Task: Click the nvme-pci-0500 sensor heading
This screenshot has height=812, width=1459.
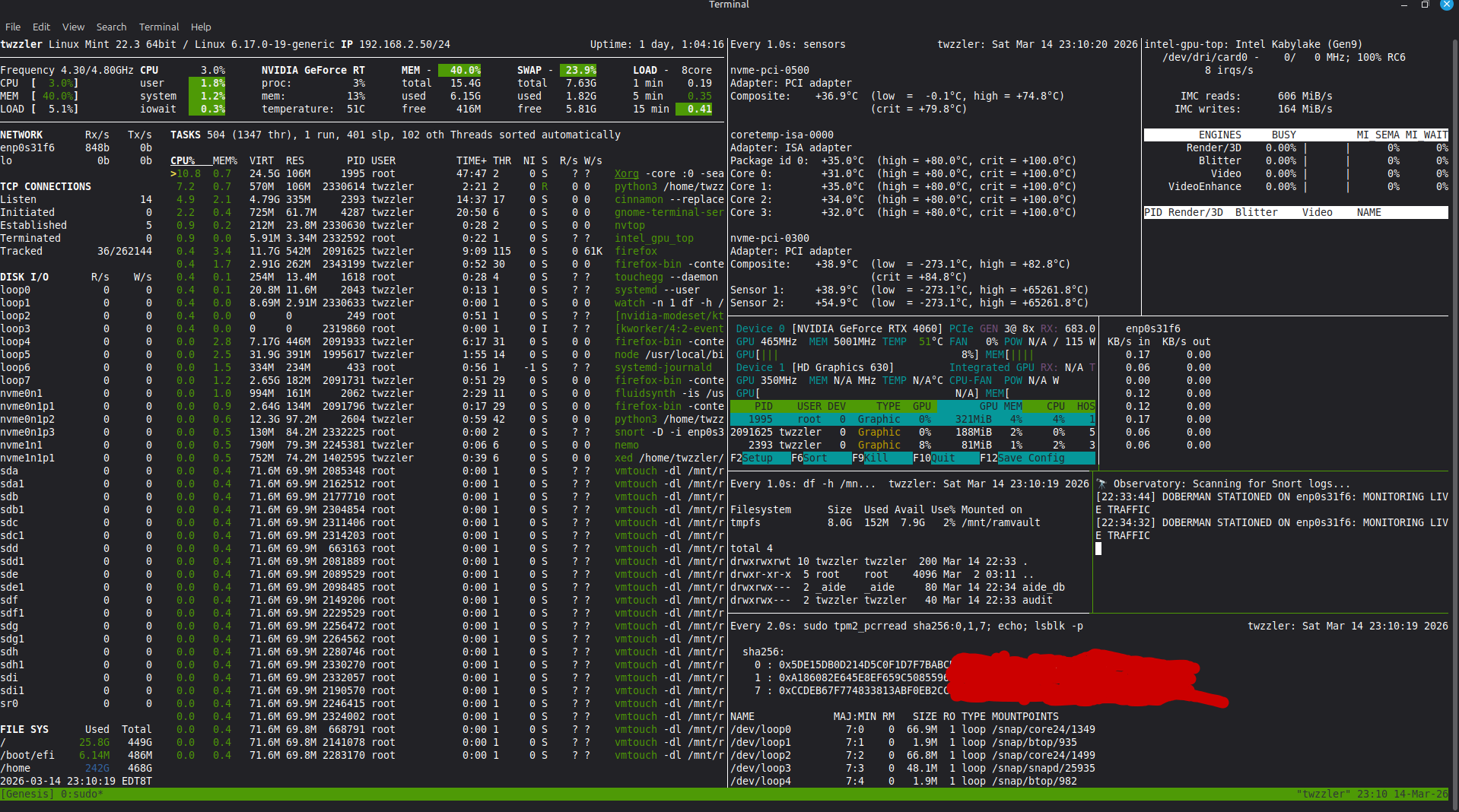Action: click(770, 70)
